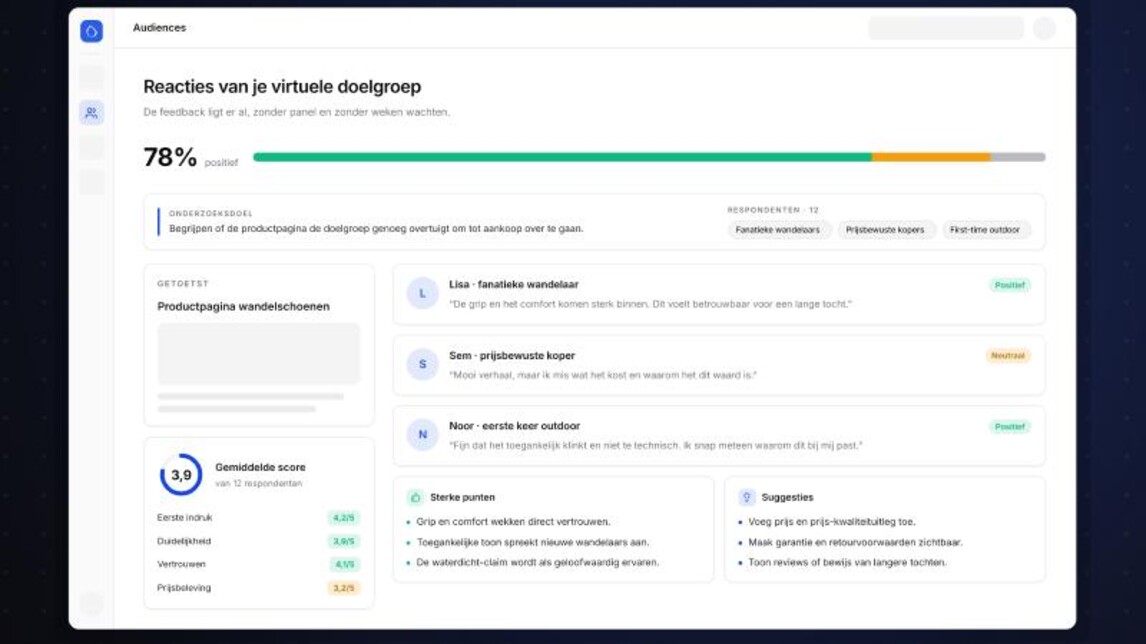Select Lisa's avatar with letter L
This screenshot has width=1146, height=644.
(x=422, y=293)
